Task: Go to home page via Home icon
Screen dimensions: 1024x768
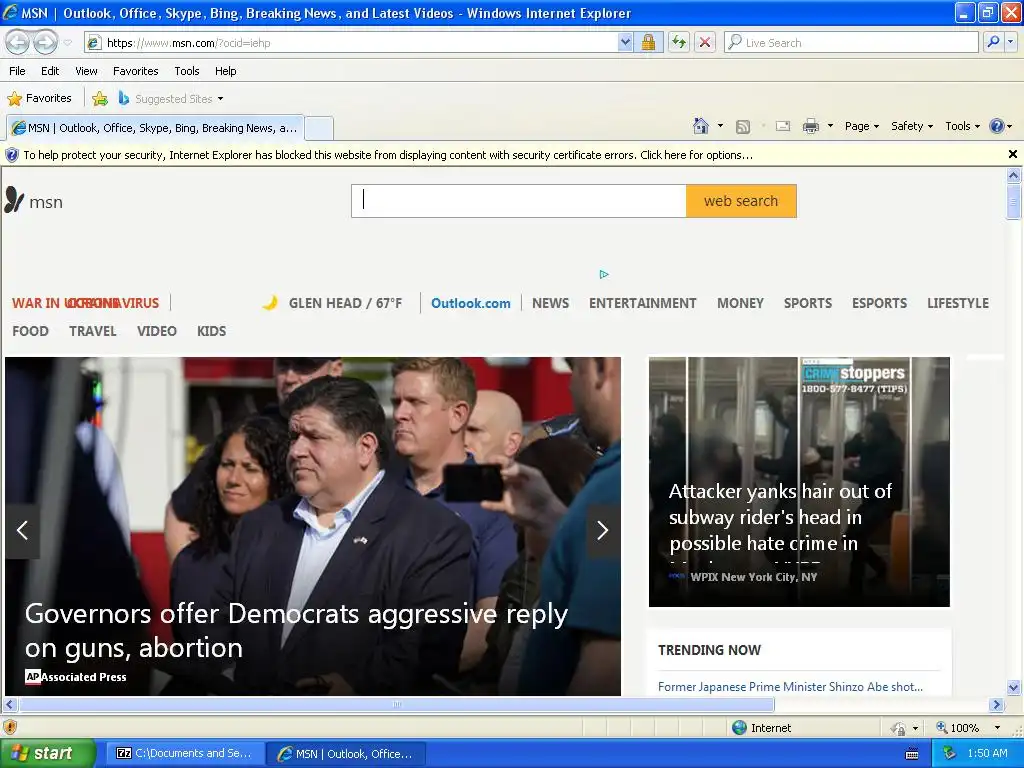Action: coord(701,126)
